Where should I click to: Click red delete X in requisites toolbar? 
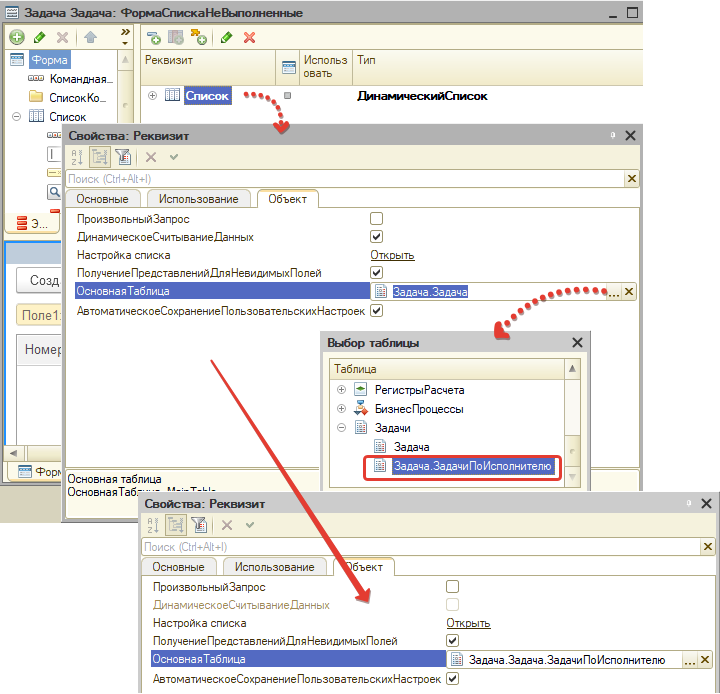pos(249,38)
